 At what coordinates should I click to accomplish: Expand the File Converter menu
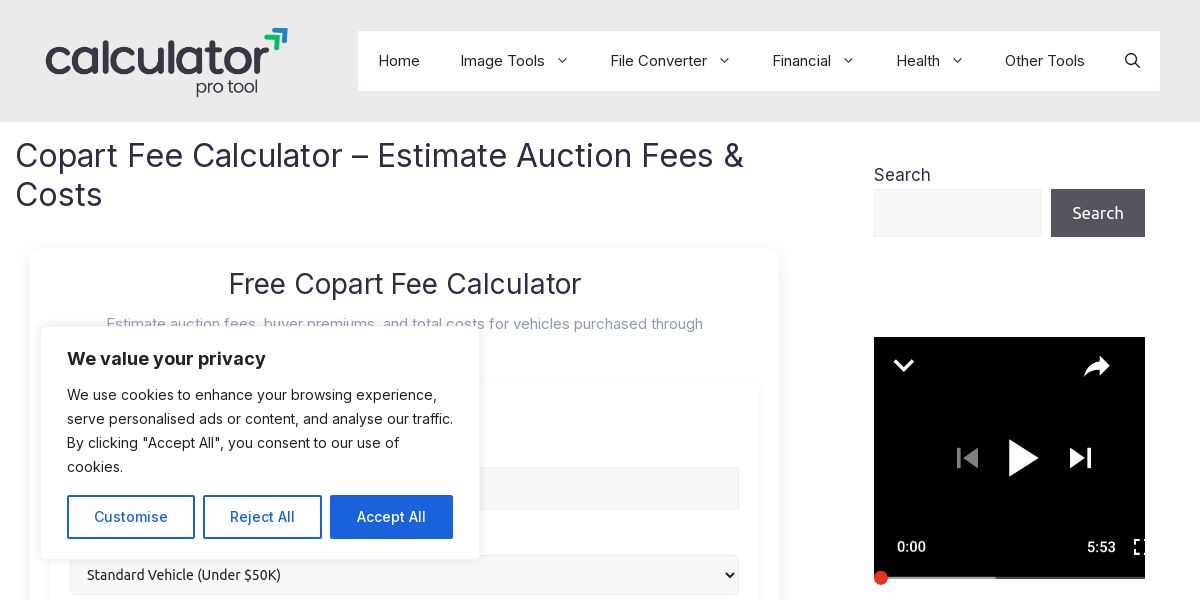point(670,61)
